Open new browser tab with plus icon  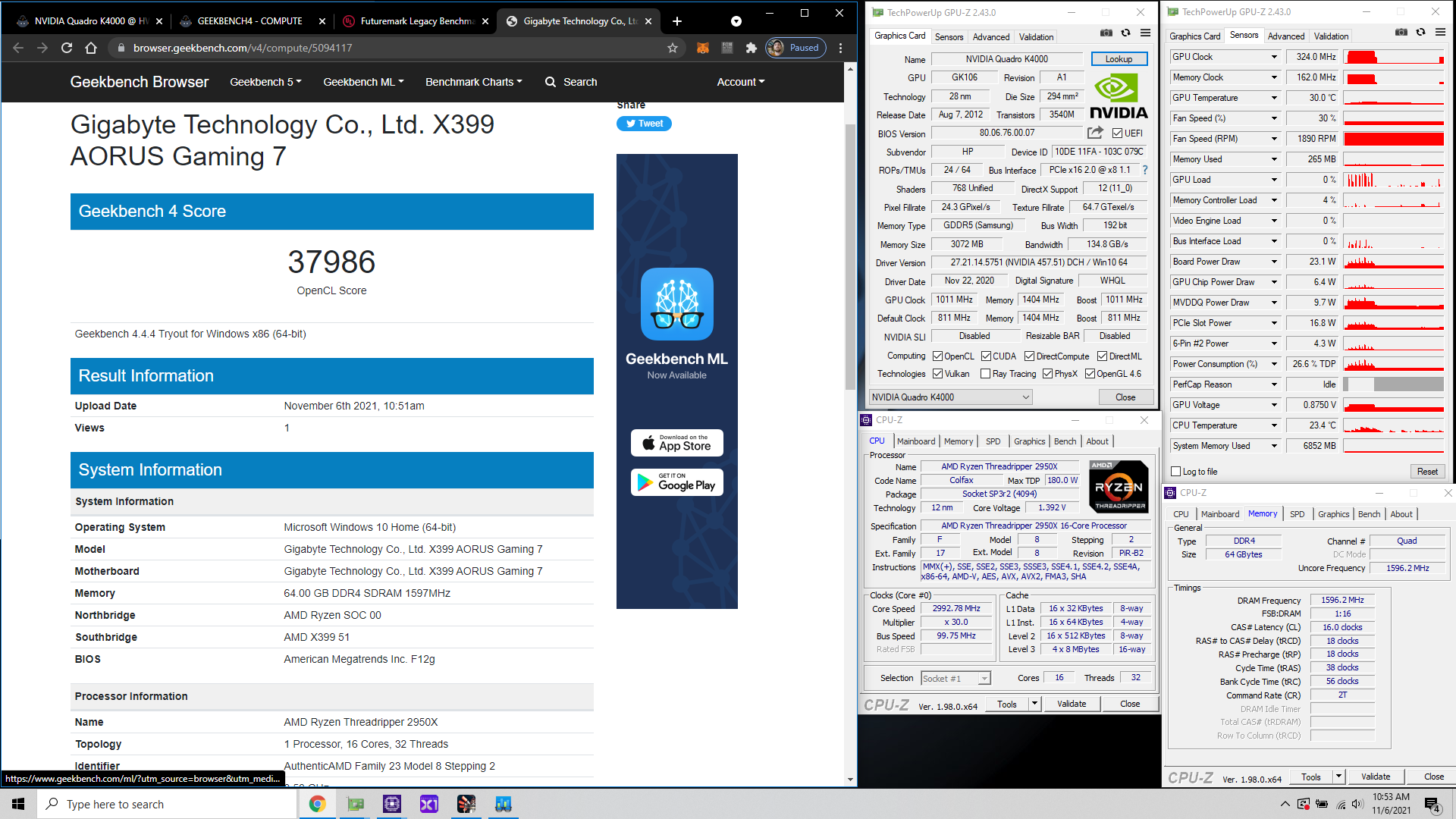pos(677,21)
